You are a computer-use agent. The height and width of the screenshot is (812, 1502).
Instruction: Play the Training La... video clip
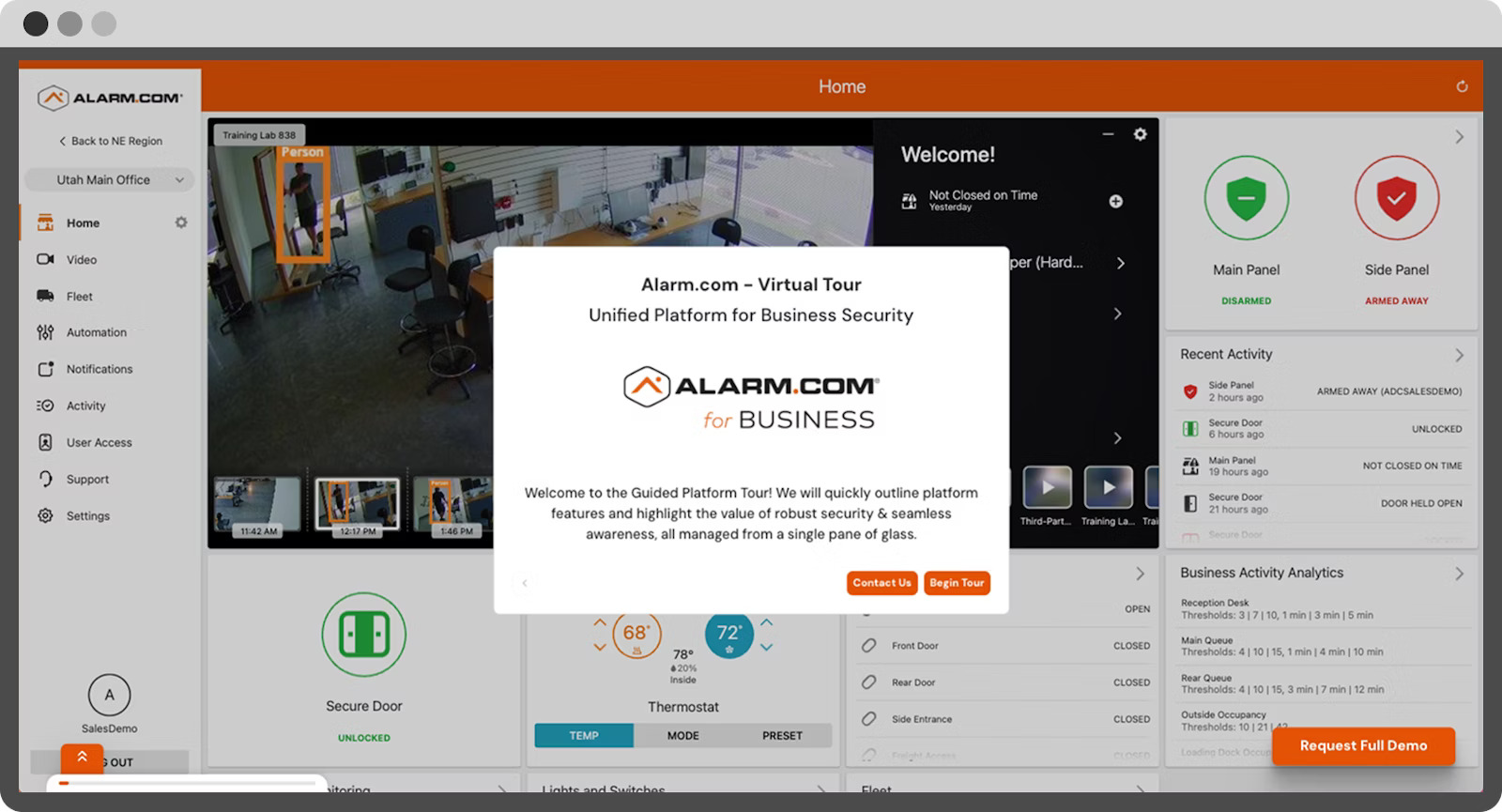click(1109, 488)
